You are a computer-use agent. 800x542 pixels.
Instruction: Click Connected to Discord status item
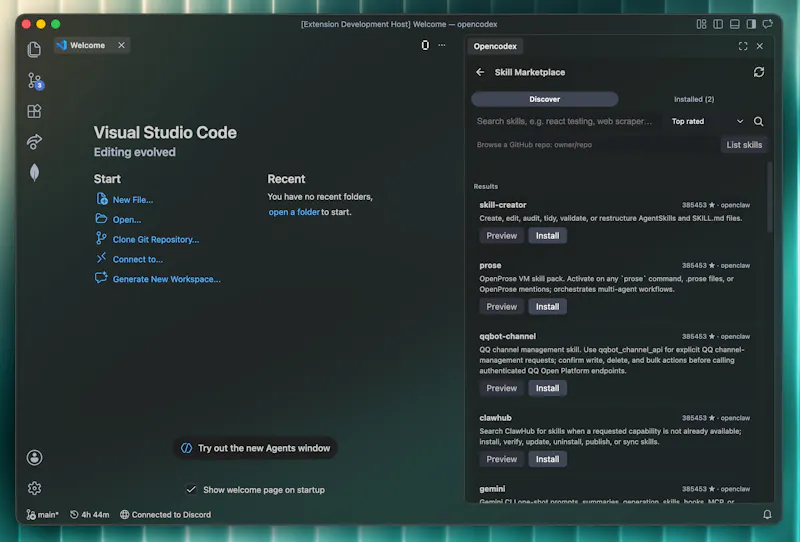[x=165, y=514]
